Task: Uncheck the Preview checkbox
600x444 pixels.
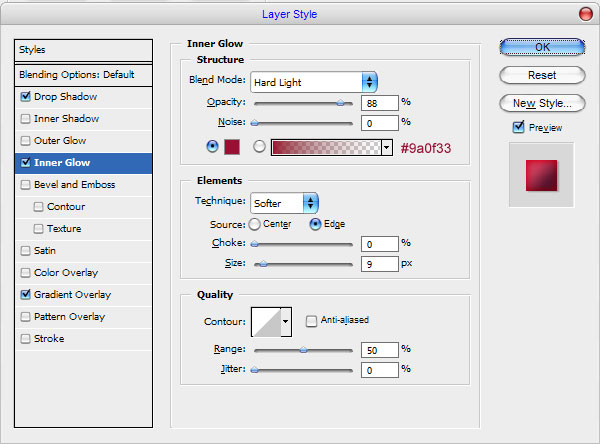Action: [x=518, y=127]
